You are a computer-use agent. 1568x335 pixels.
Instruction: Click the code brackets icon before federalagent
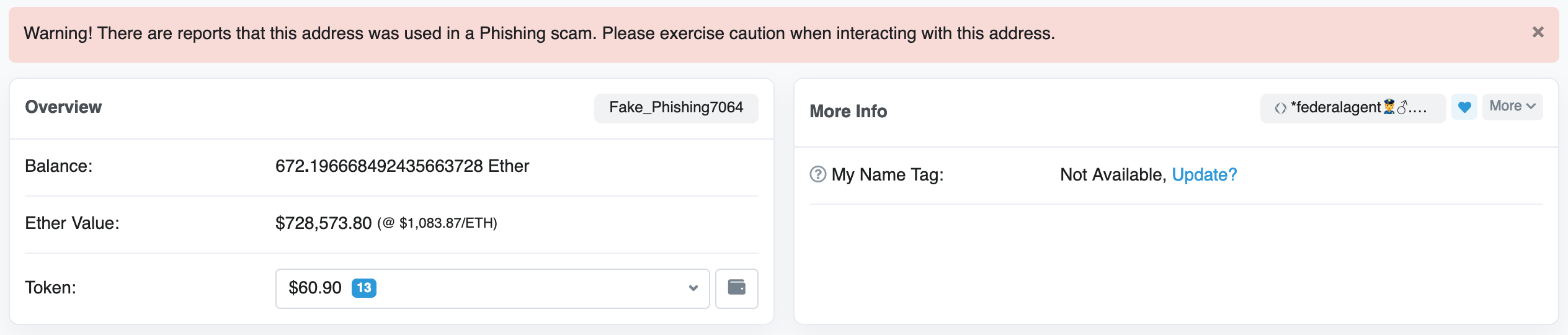1280,109
